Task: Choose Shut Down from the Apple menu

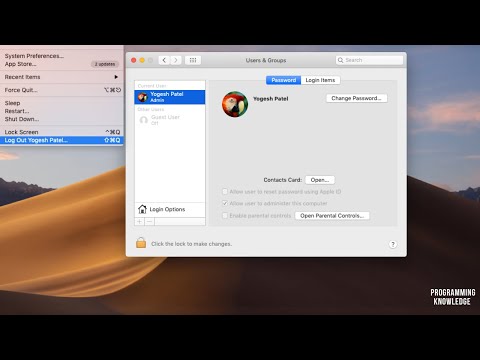Action: click(x=62, y=119)
